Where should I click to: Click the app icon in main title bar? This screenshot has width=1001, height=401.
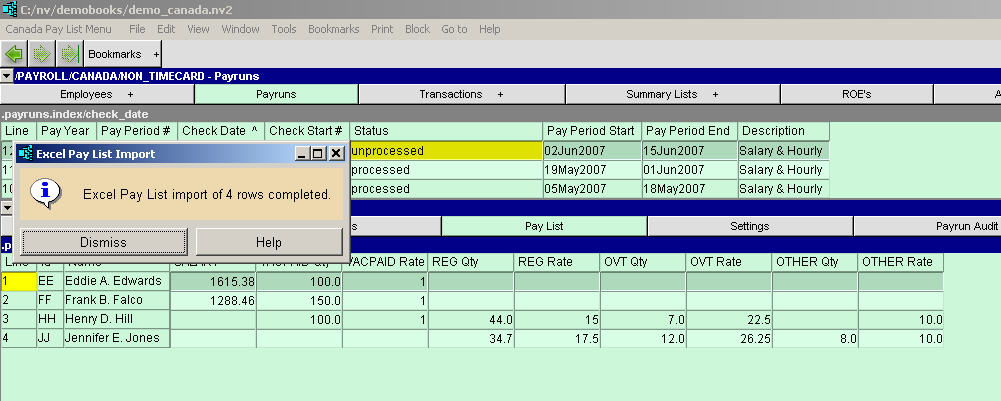pyautogui.click(x=9, y=8)
